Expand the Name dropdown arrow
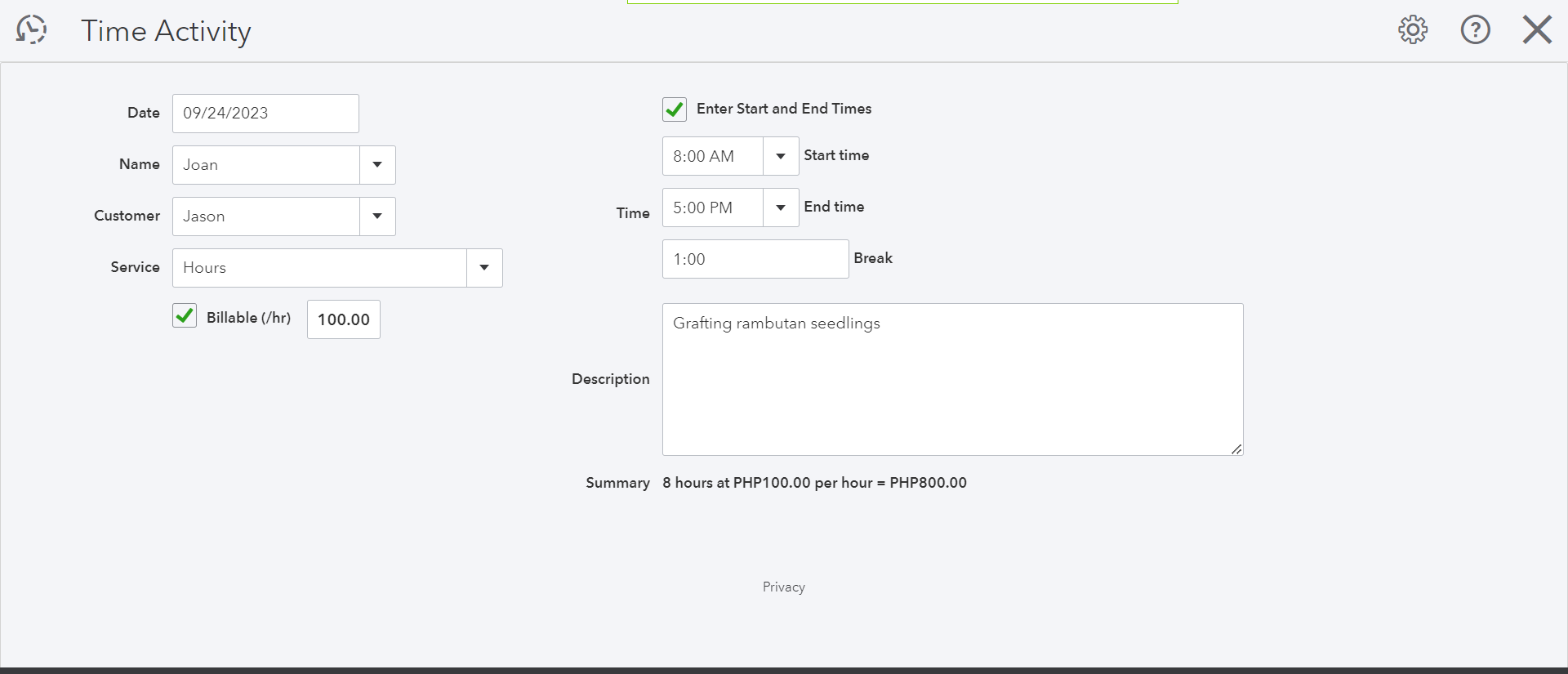 (377, 165)
